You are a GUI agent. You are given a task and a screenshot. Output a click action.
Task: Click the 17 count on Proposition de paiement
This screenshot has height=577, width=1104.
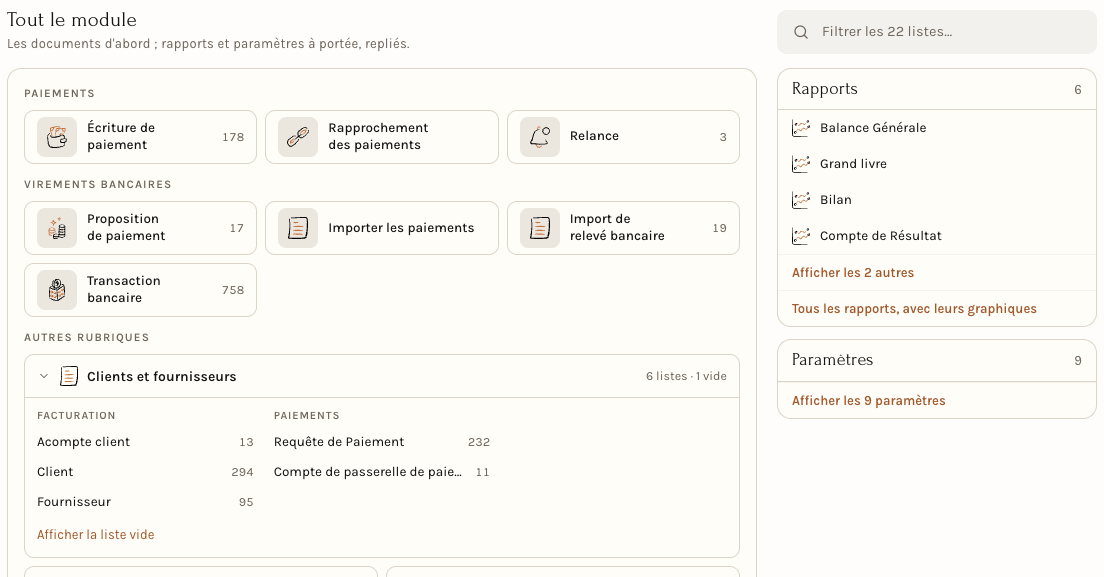(237, 228)
